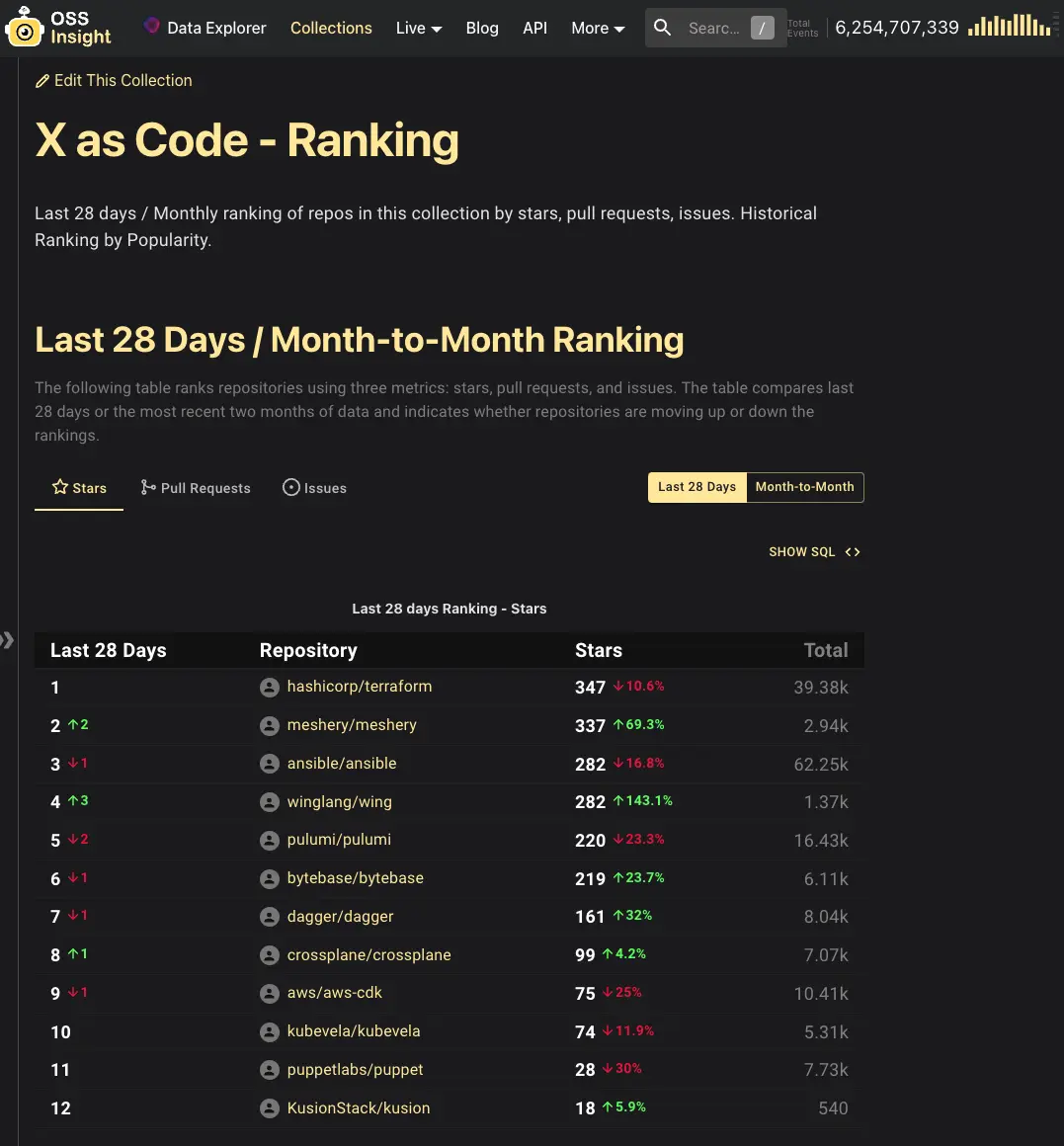This screenshot has height=1146, width=1064.
Task: Switch to the Issues tab
Action: pos(314,488)
